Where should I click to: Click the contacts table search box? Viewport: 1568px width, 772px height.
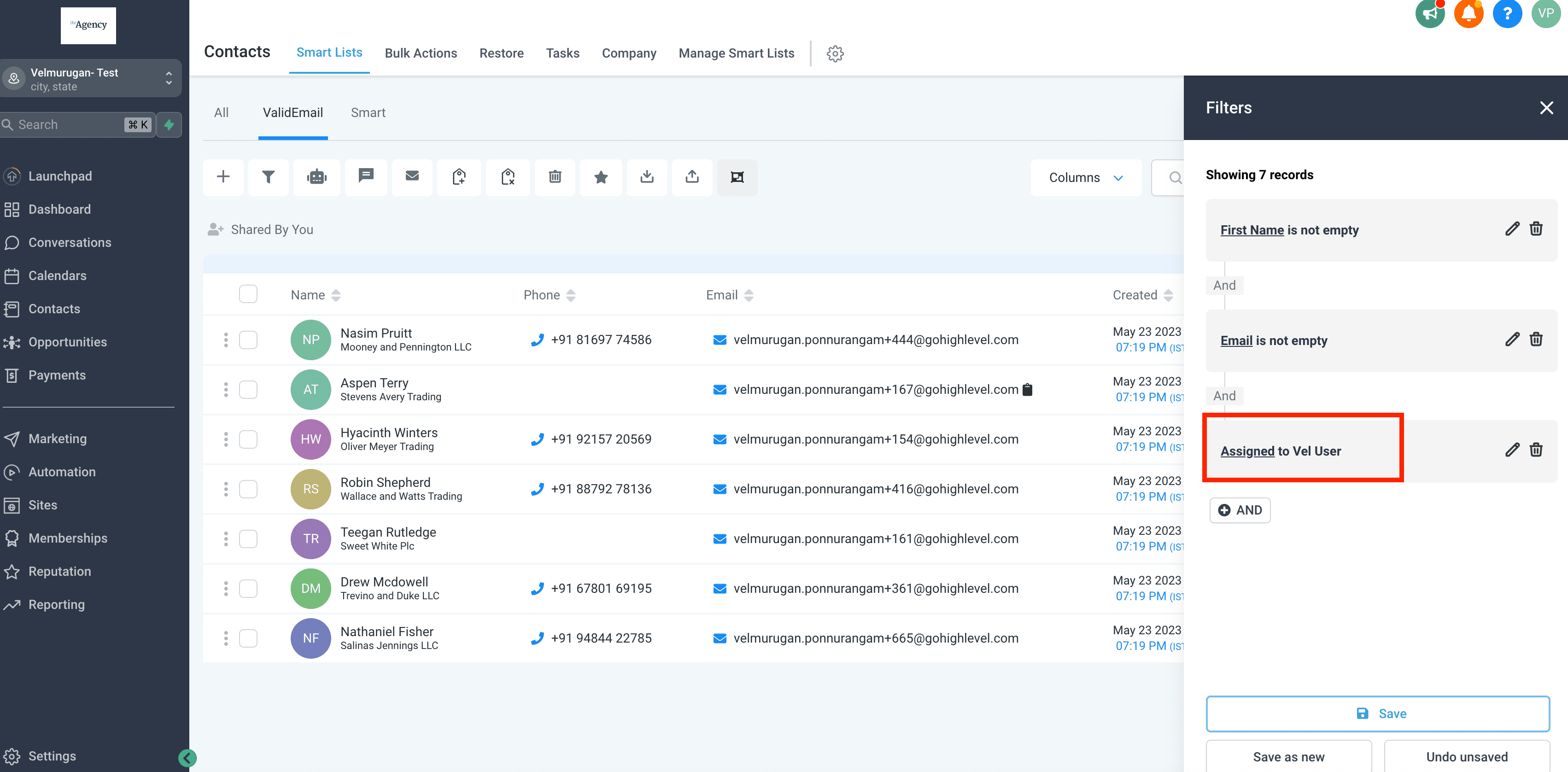[x=1167, y=178]
